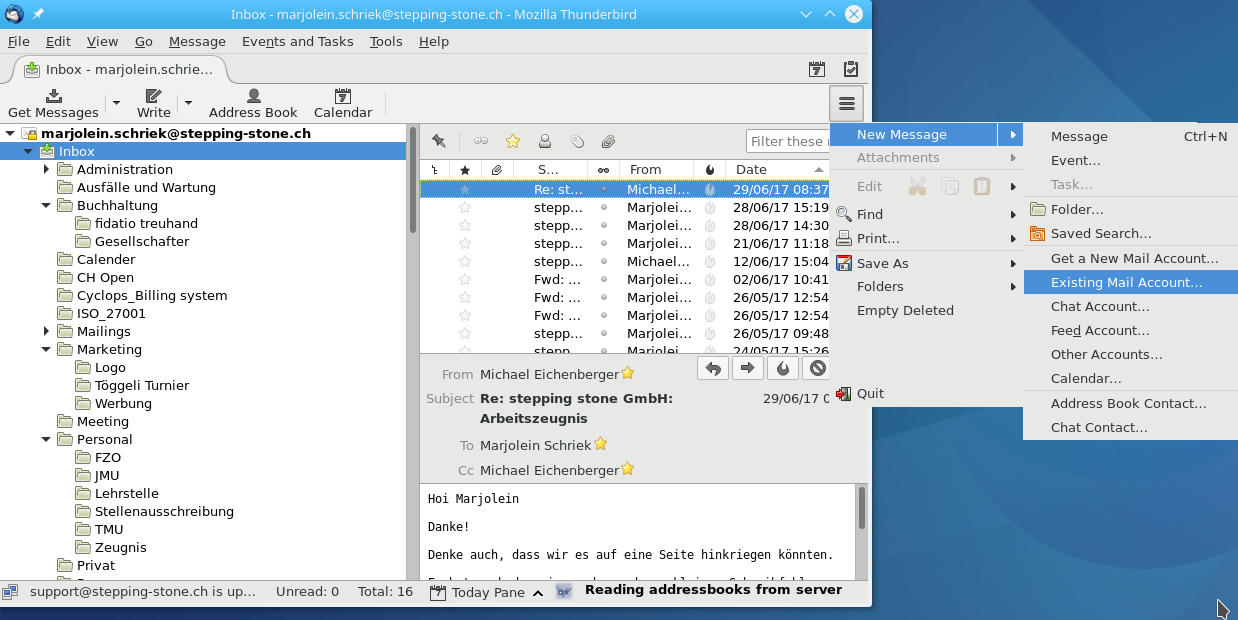Open the Write button dropdown arrow
This screenshot has width=1238, height=620.
(x=188, y=103)
